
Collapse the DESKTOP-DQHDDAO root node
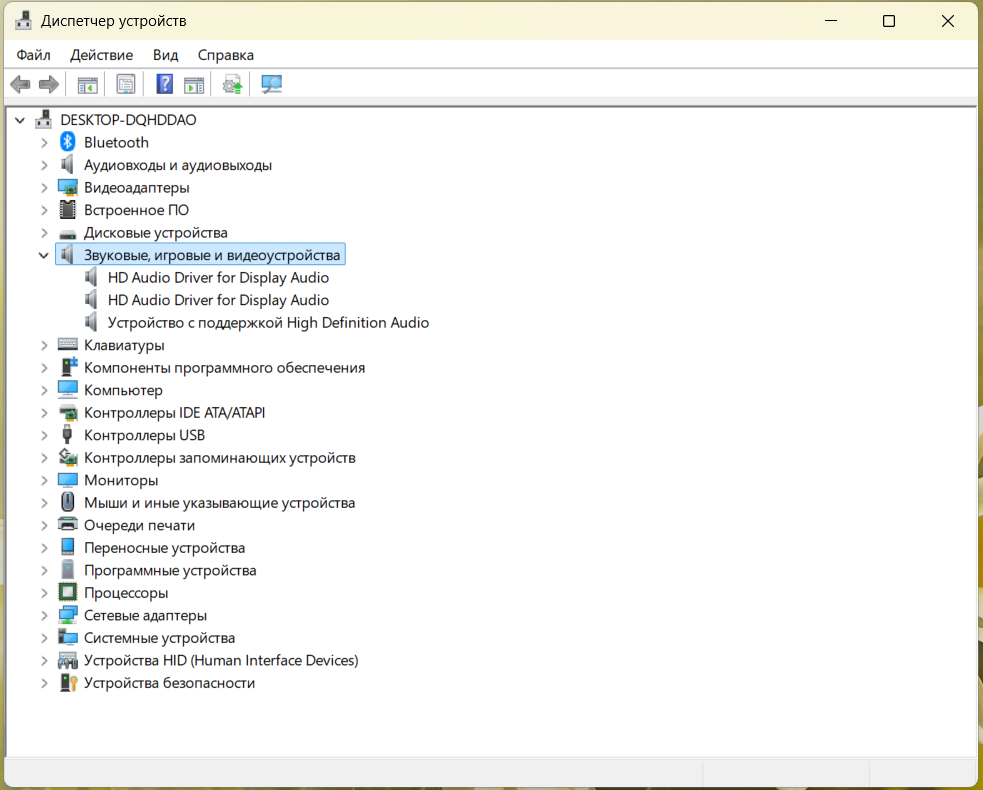click(x=20, y=120)
